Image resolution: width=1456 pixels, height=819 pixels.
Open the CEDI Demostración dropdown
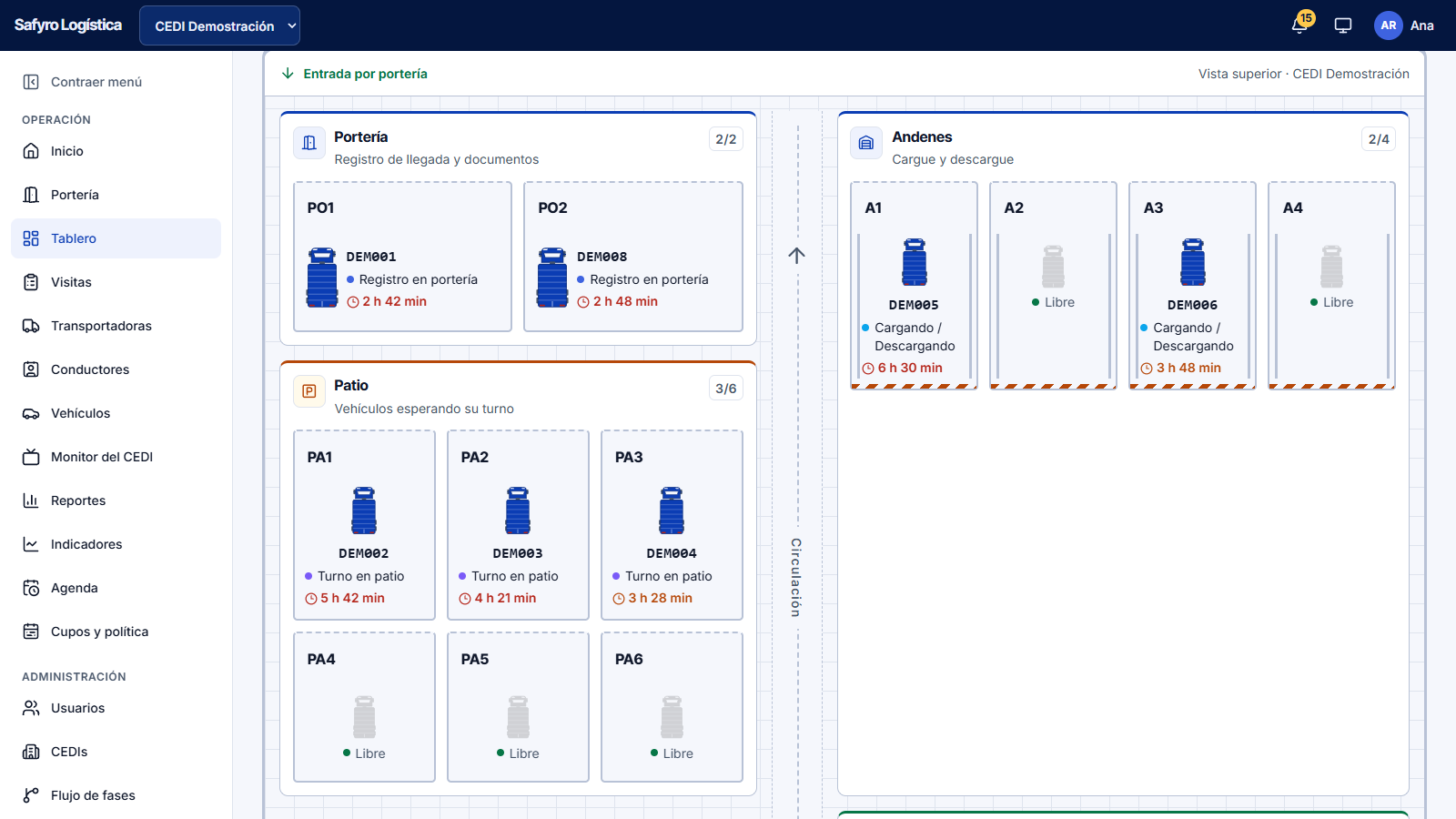[219, 25]
